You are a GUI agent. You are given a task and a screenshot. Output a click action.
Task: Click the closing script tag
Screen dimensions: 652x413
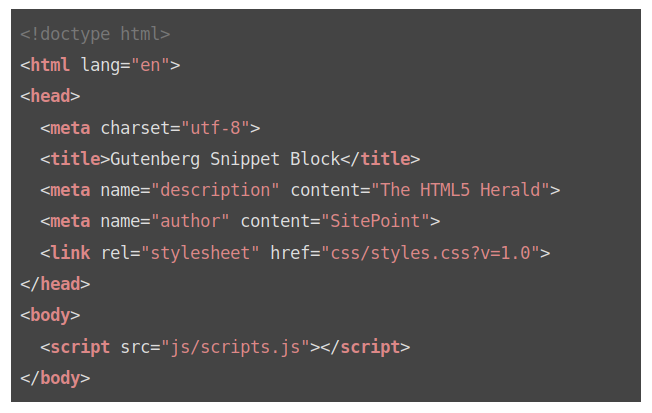365,347
